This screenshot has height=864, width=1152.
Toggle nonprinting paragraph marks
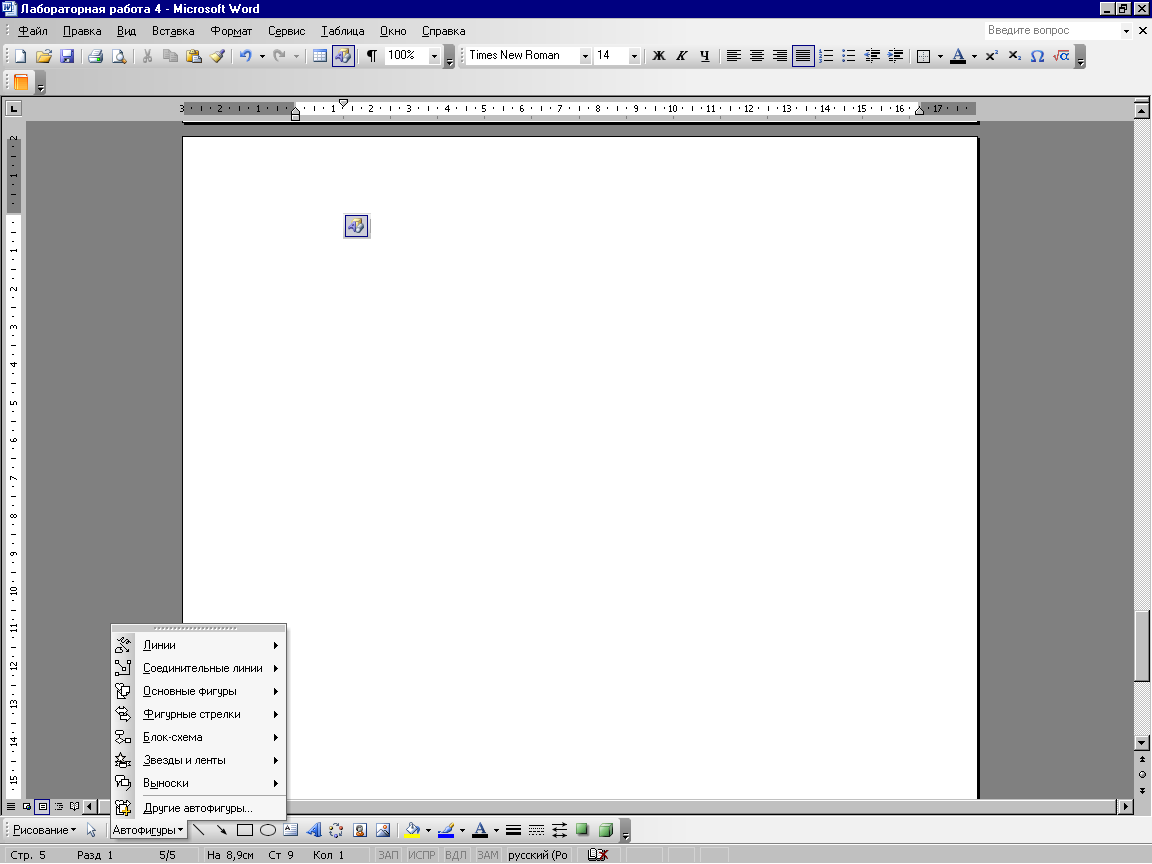(x=372, y=56)
